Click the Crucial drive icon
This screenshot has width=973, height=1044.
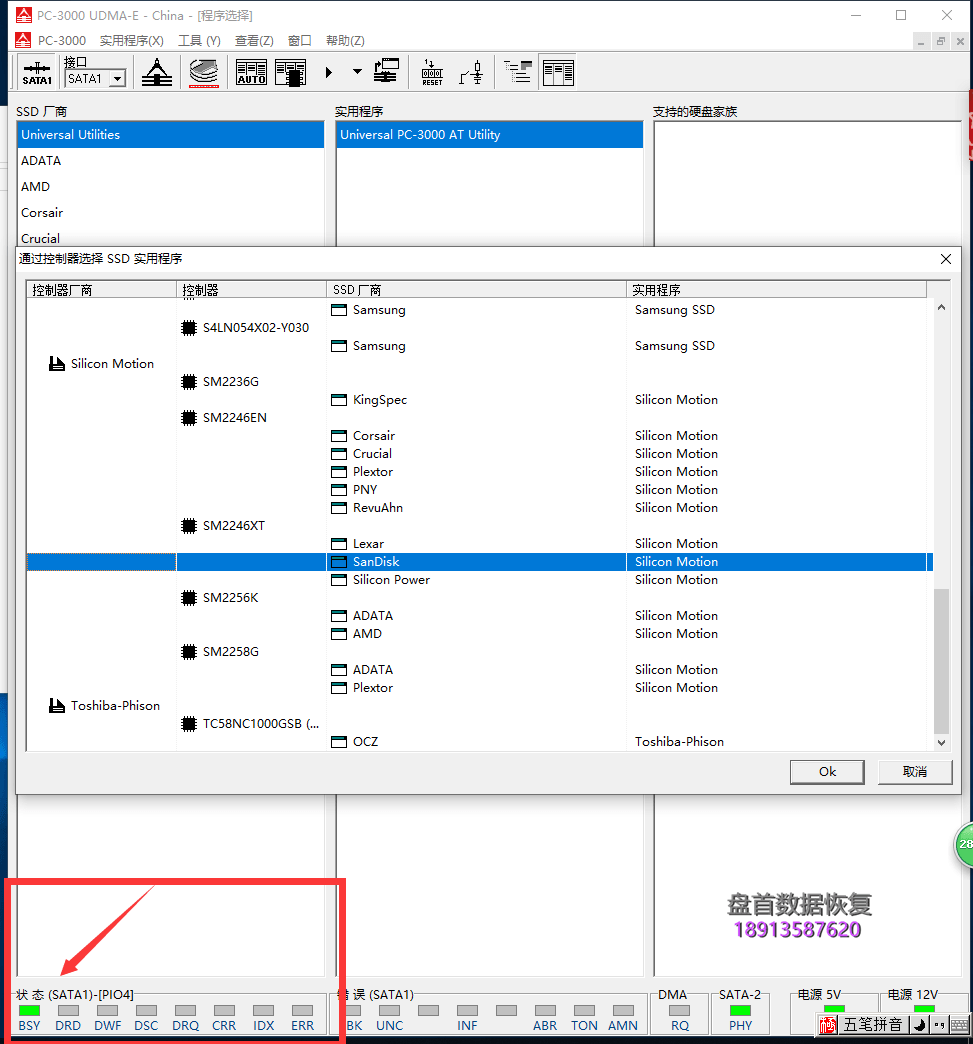tap(339, 454)
